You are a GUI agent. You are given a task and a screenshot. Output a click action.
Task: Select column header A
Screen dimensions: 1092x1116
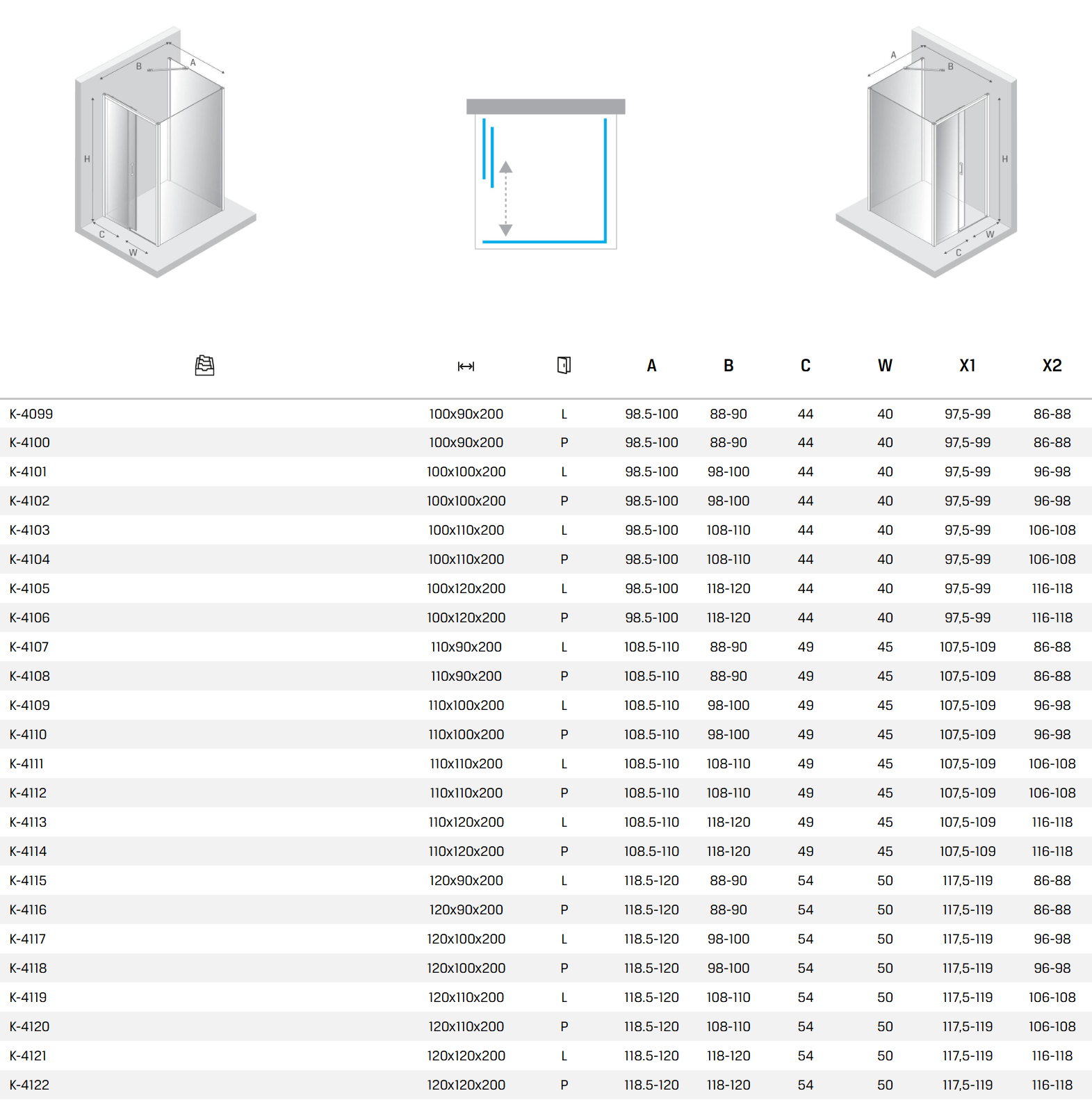point(651,366)
